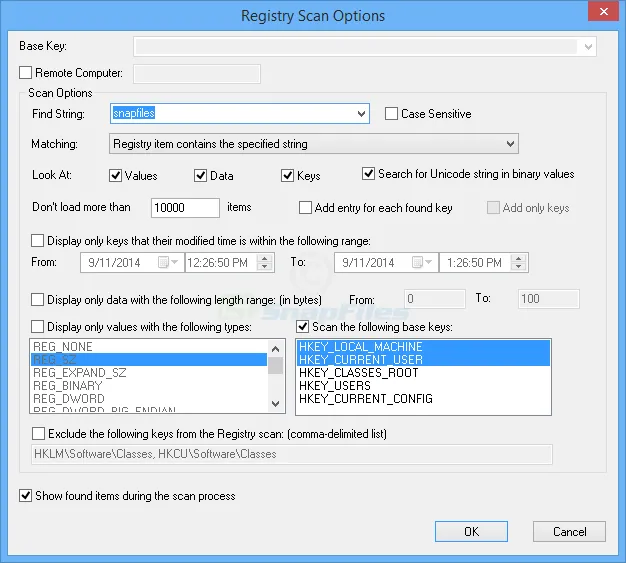This screenshot has height=563, width=626.
Task: Select REG_EXPAND_SZ in the value types list
Action: pyautogui.click(x=149, y=373)
